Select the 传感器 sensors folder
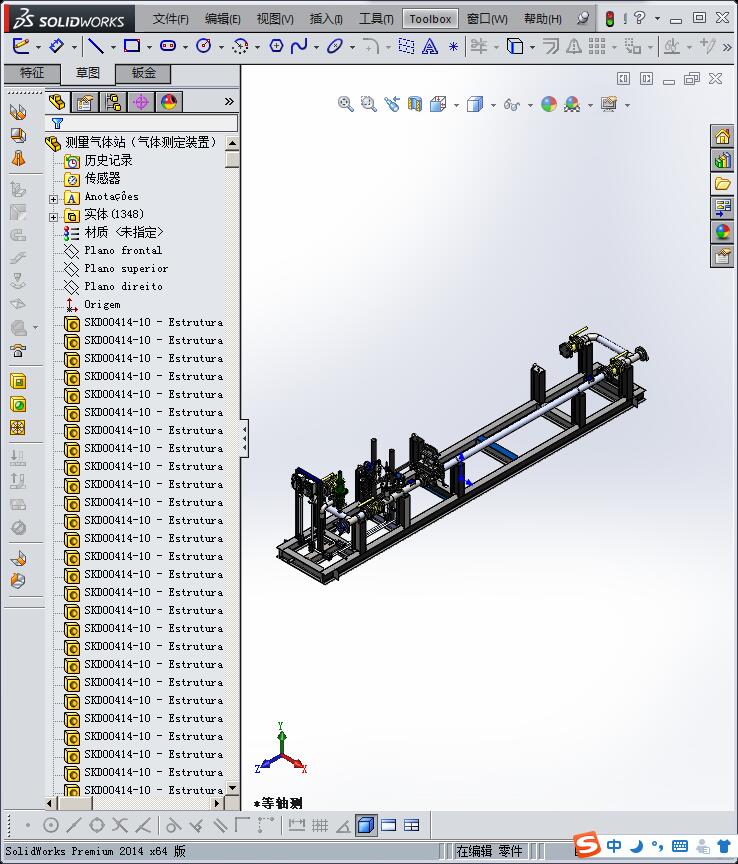 click(x=102, y=178)
